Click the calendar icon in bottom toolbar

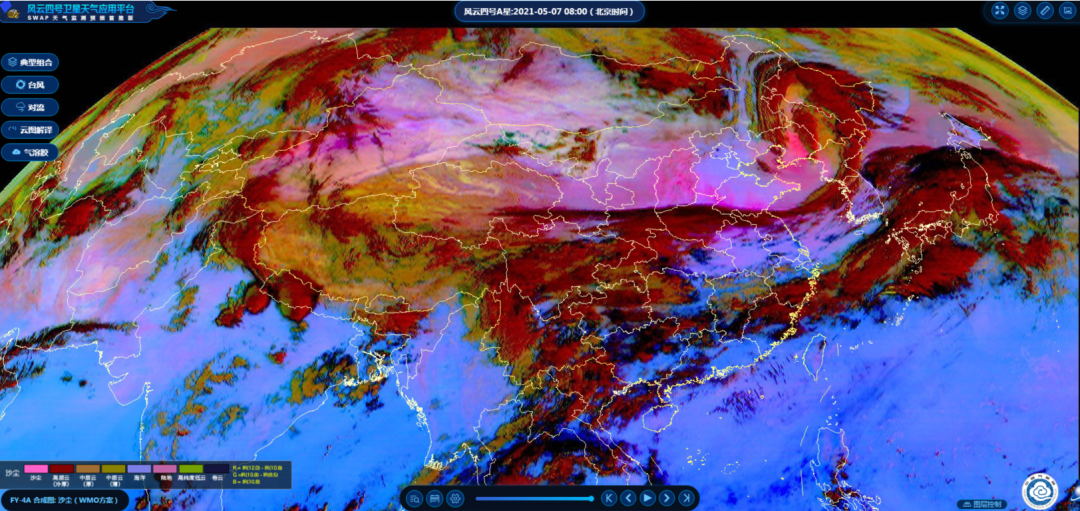pyautogui.click(x=435, y=498)
